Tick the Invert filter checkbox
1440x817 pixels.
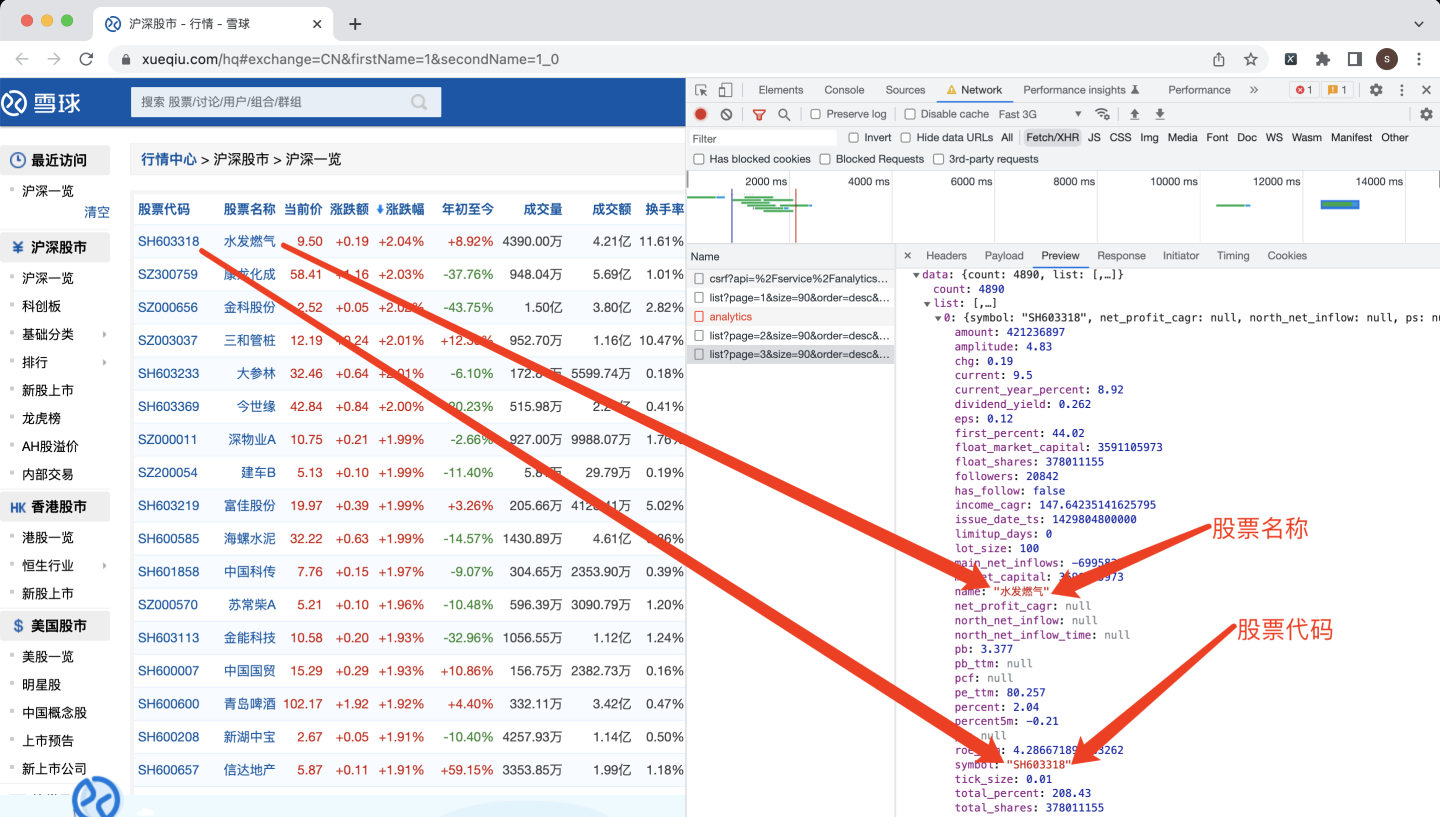(853, 138)
